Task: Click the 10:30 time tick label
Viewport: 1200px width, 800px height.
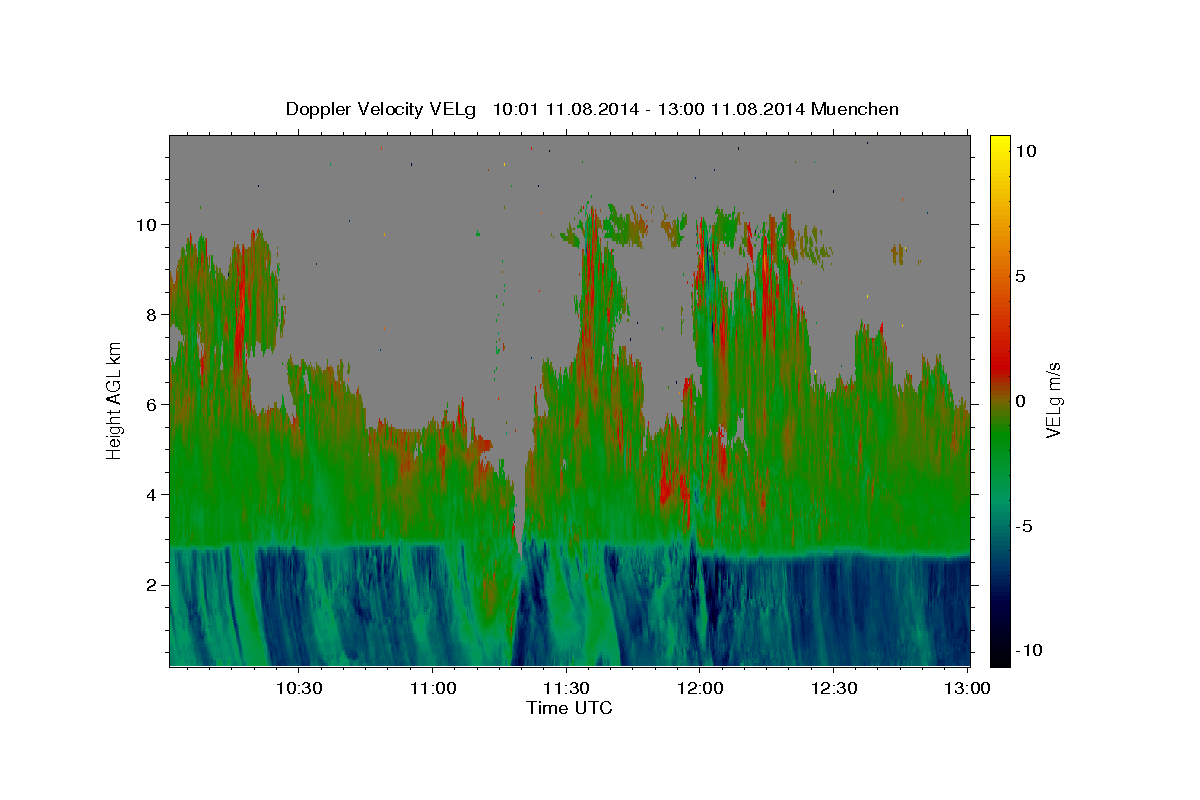Action: (x=299, y=688)
